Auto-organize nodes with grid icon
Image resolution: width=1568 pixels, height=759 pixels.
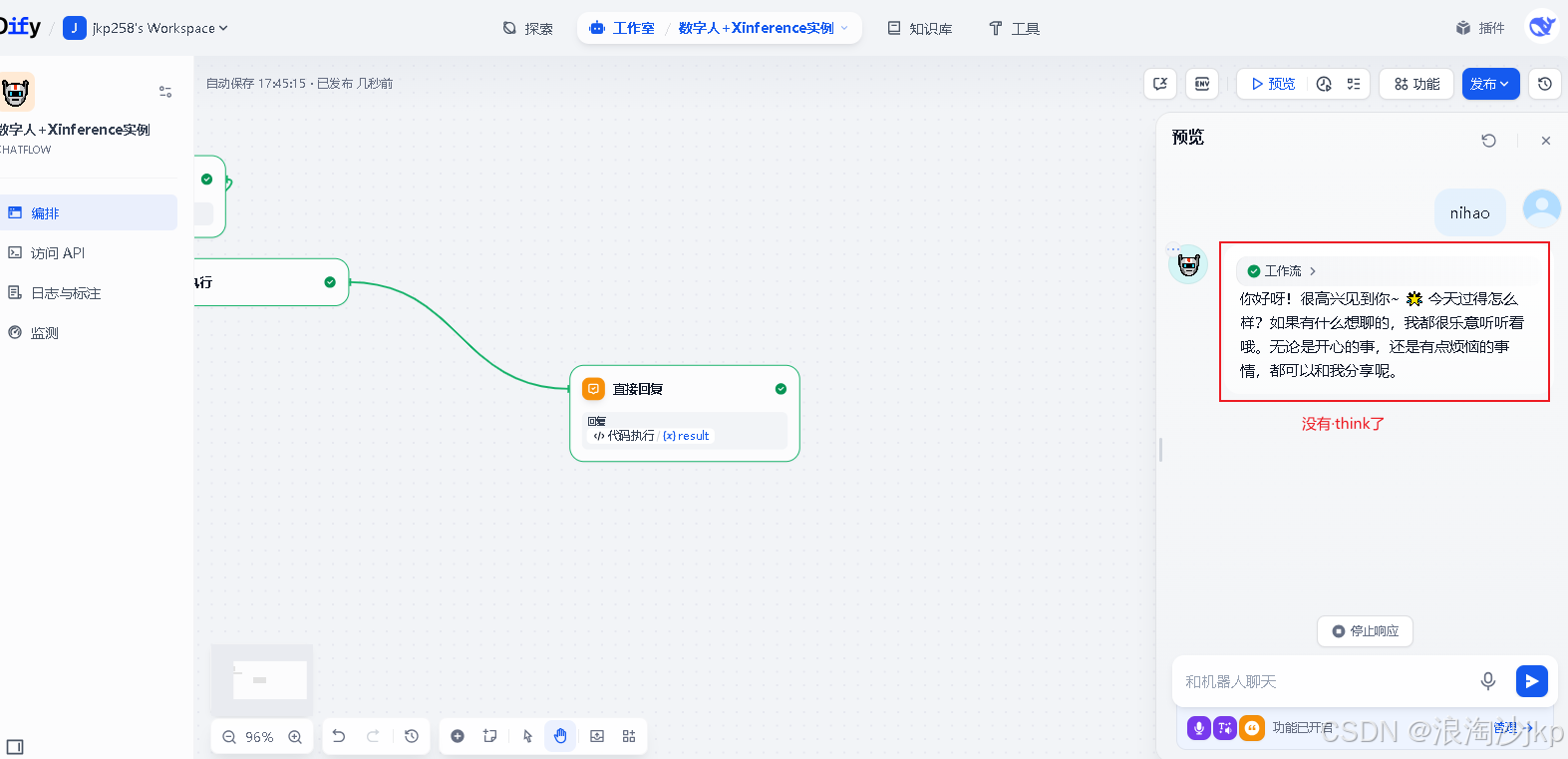point(629,736)
